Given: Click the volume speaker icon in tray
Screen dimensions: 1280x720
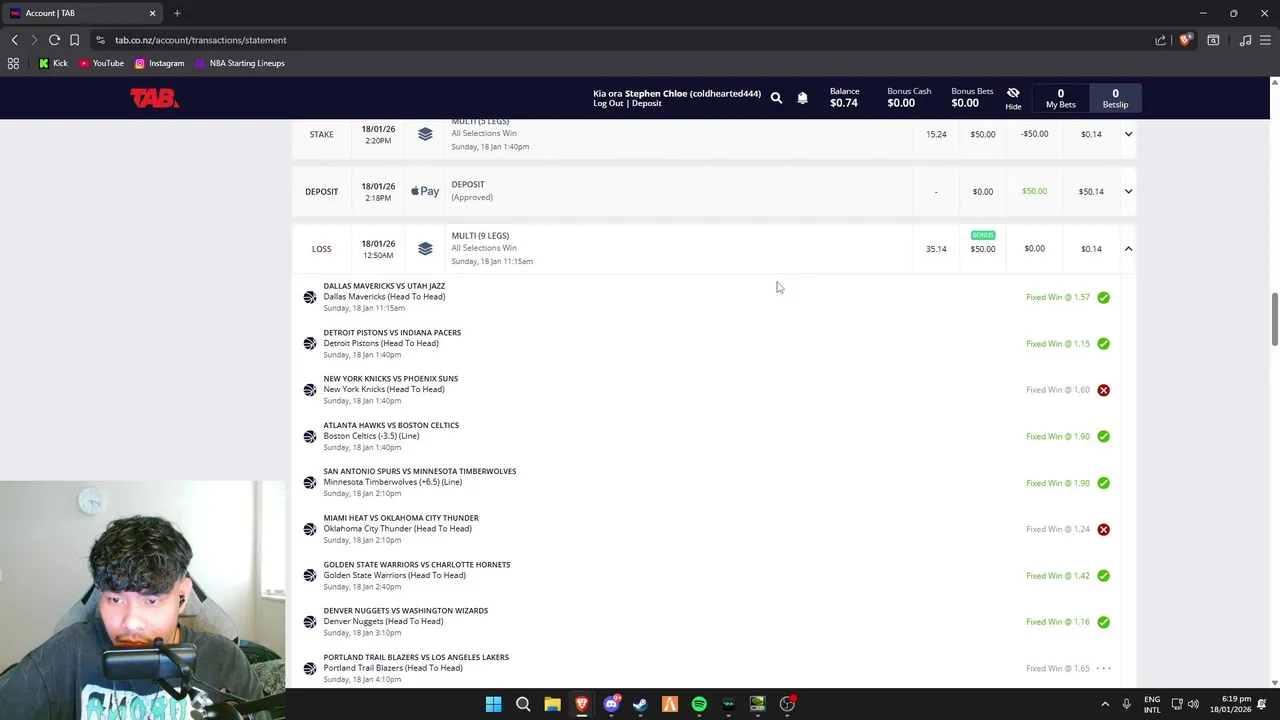Looking at the screenshot, I should (1193, 704).
